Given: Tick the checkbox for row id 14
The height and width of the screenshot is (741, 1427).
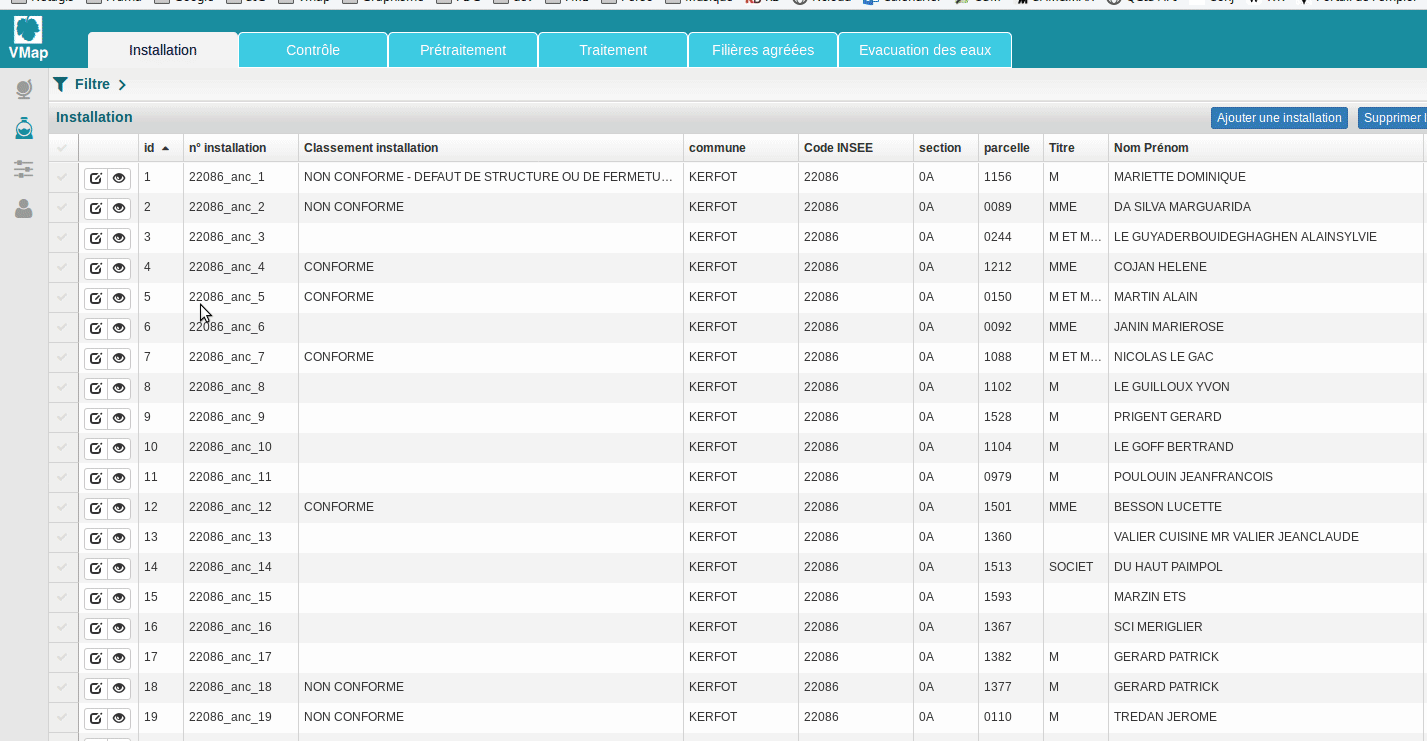Looking at the screenshot, I should [63, 567].
